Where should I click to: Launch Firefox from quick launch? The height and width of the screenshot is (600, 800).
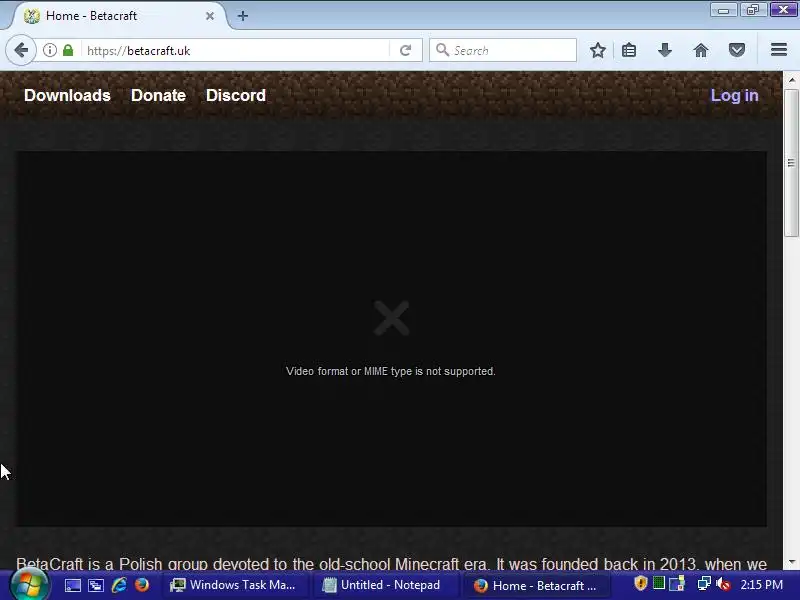(142, 585)
